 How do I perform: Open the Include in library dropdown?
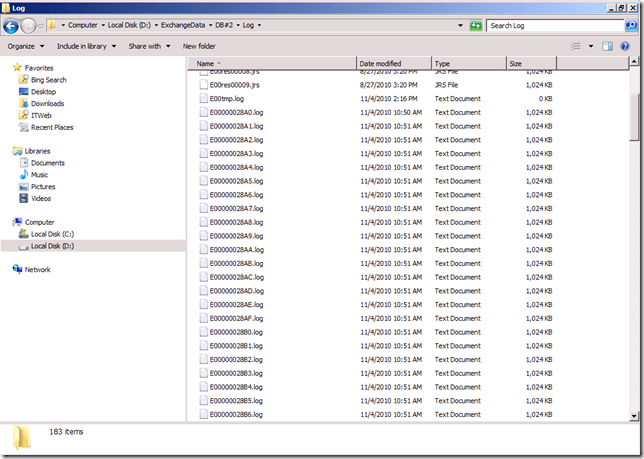(x=86, y=46)
